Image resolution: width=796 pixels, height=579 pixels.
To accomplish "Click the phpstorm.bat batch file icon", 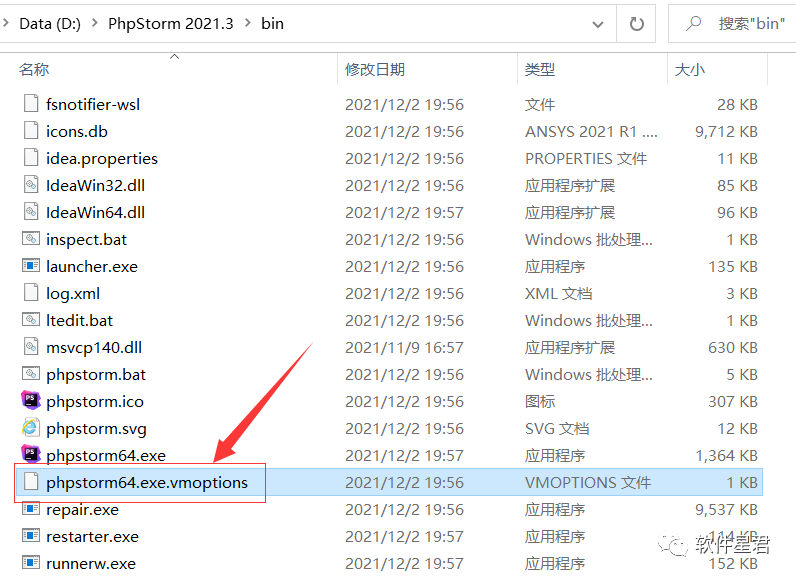I will click(x=31, y=373).
